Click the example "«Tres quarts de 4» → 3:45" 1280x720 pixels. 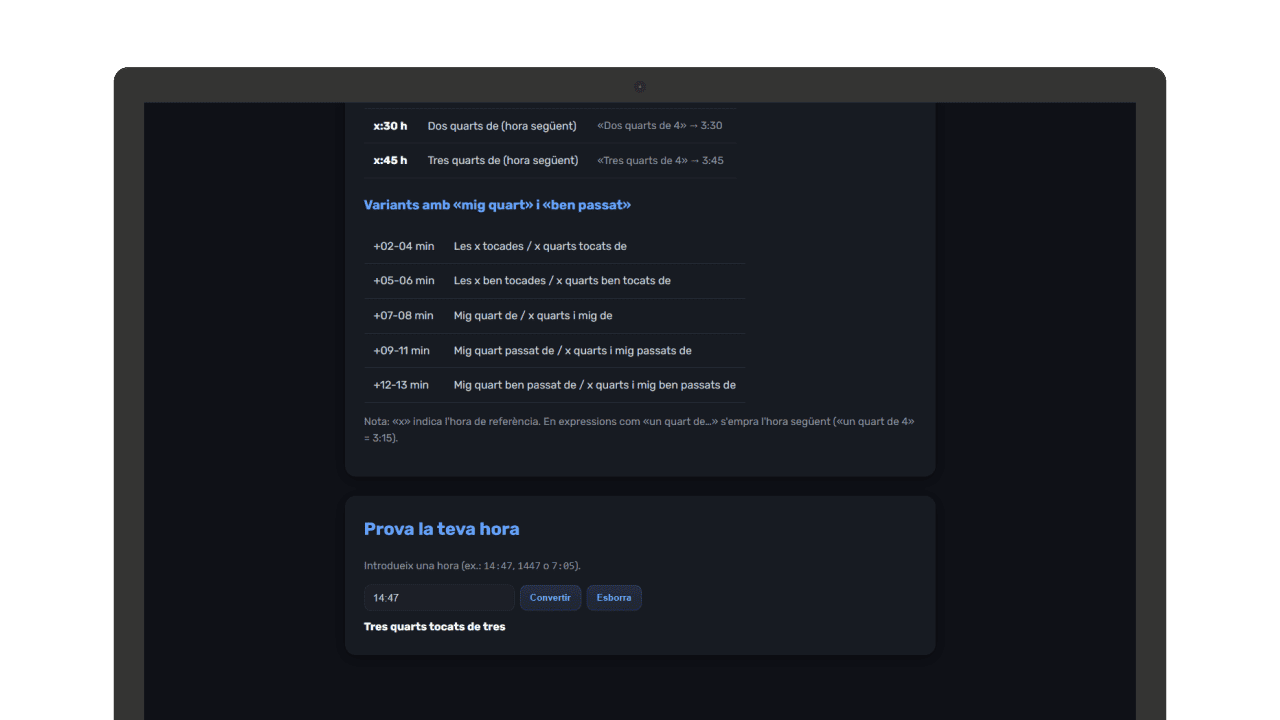click(660, 160)
